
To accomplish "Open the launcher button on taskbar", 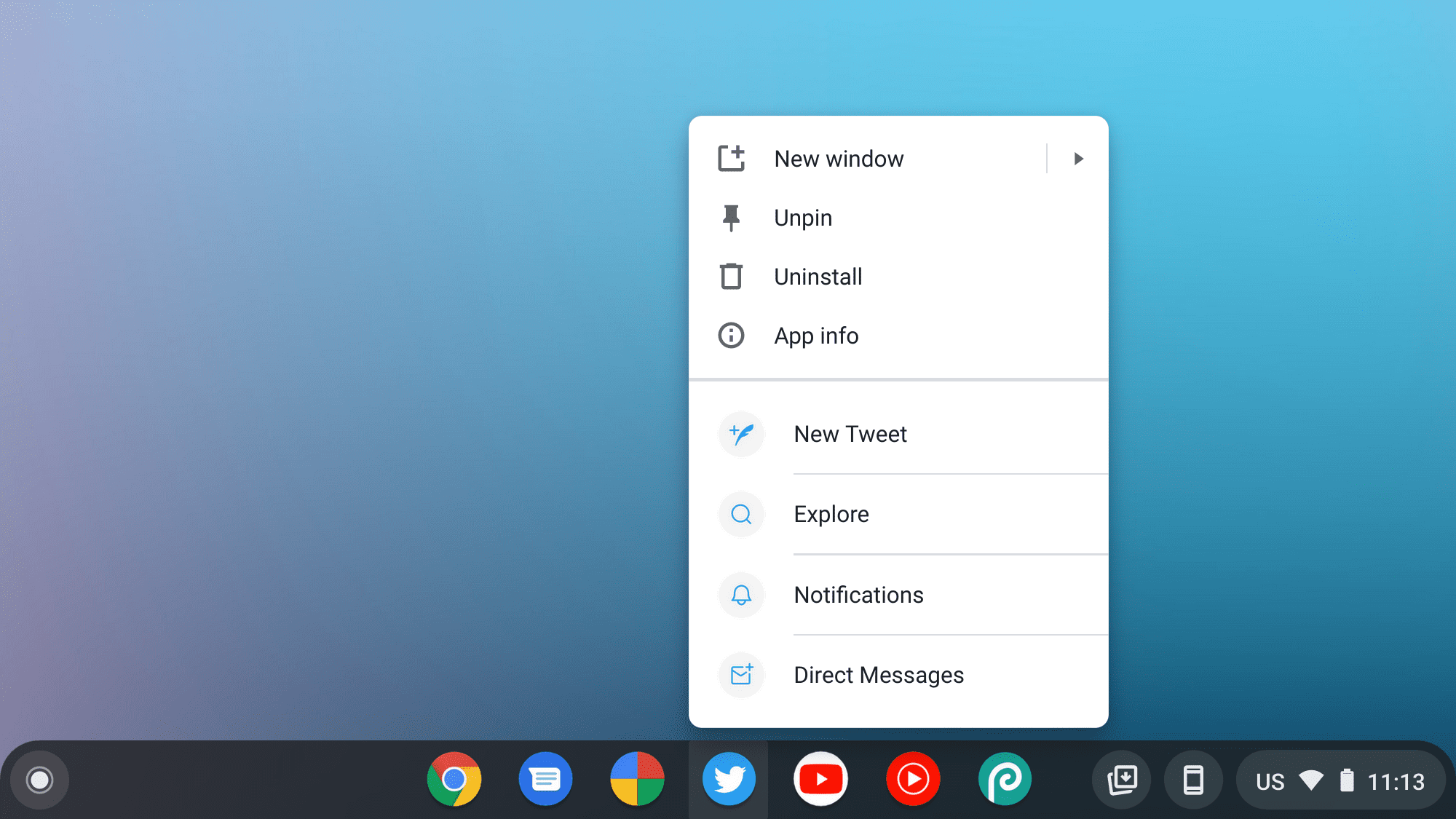I will [x=40, y=780].
